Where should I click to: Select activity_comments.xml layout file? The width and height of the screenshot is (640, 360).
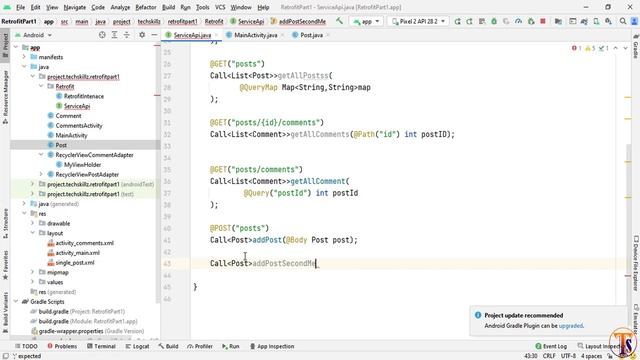(x=84, y=243)
